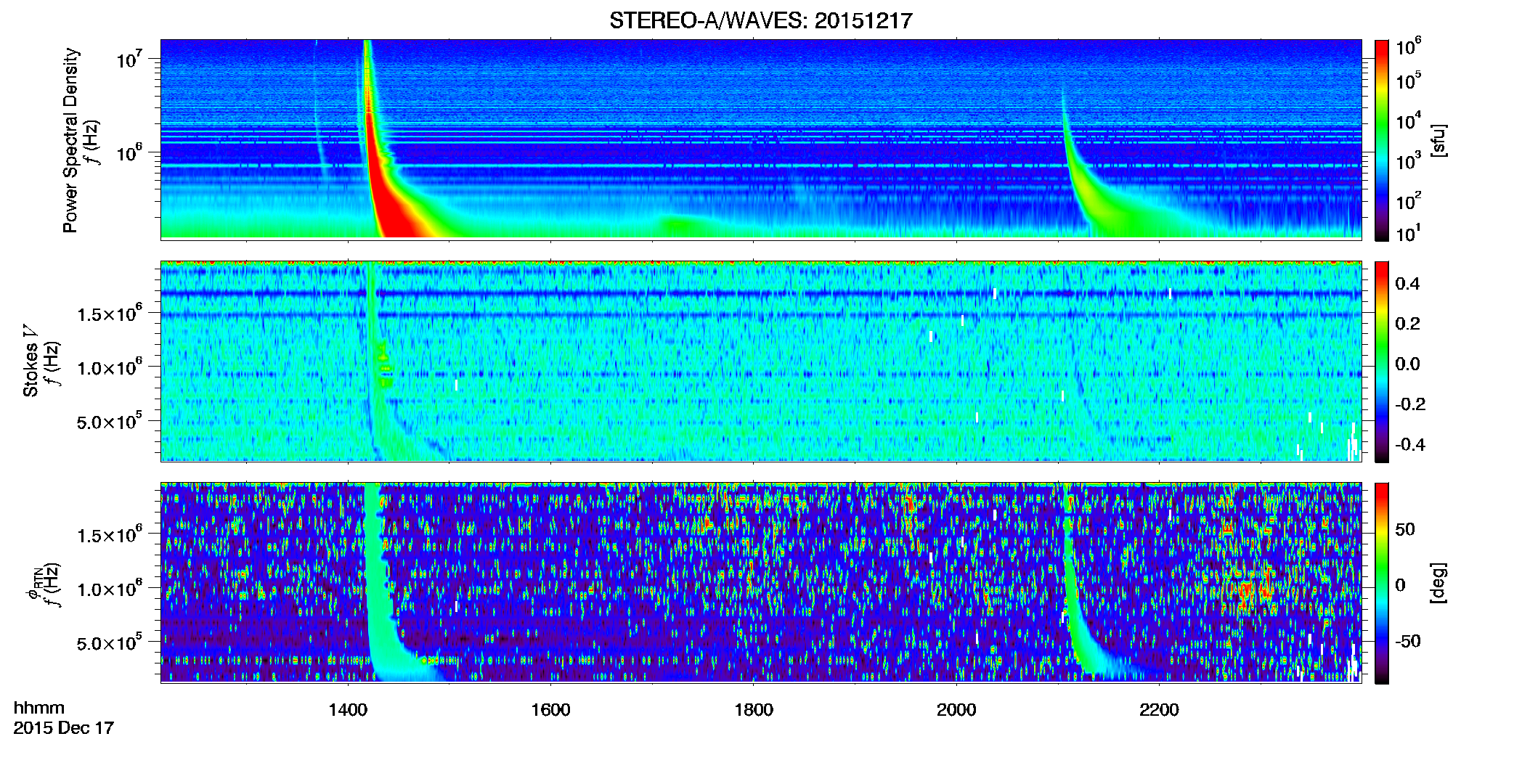Click the 50 label on degrees color bar
1522x784 pixels.
pos(1405,529)
